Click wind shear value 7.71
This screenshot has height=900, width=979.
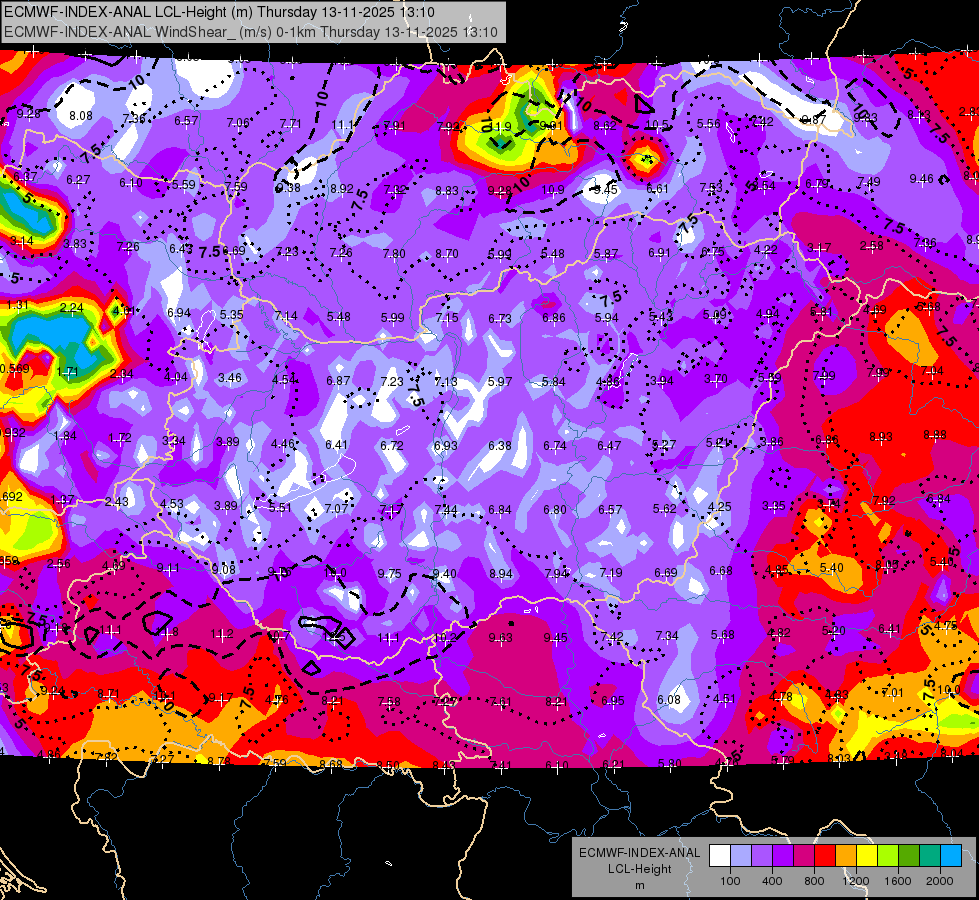pyautogui.click(x=290, y=124)
